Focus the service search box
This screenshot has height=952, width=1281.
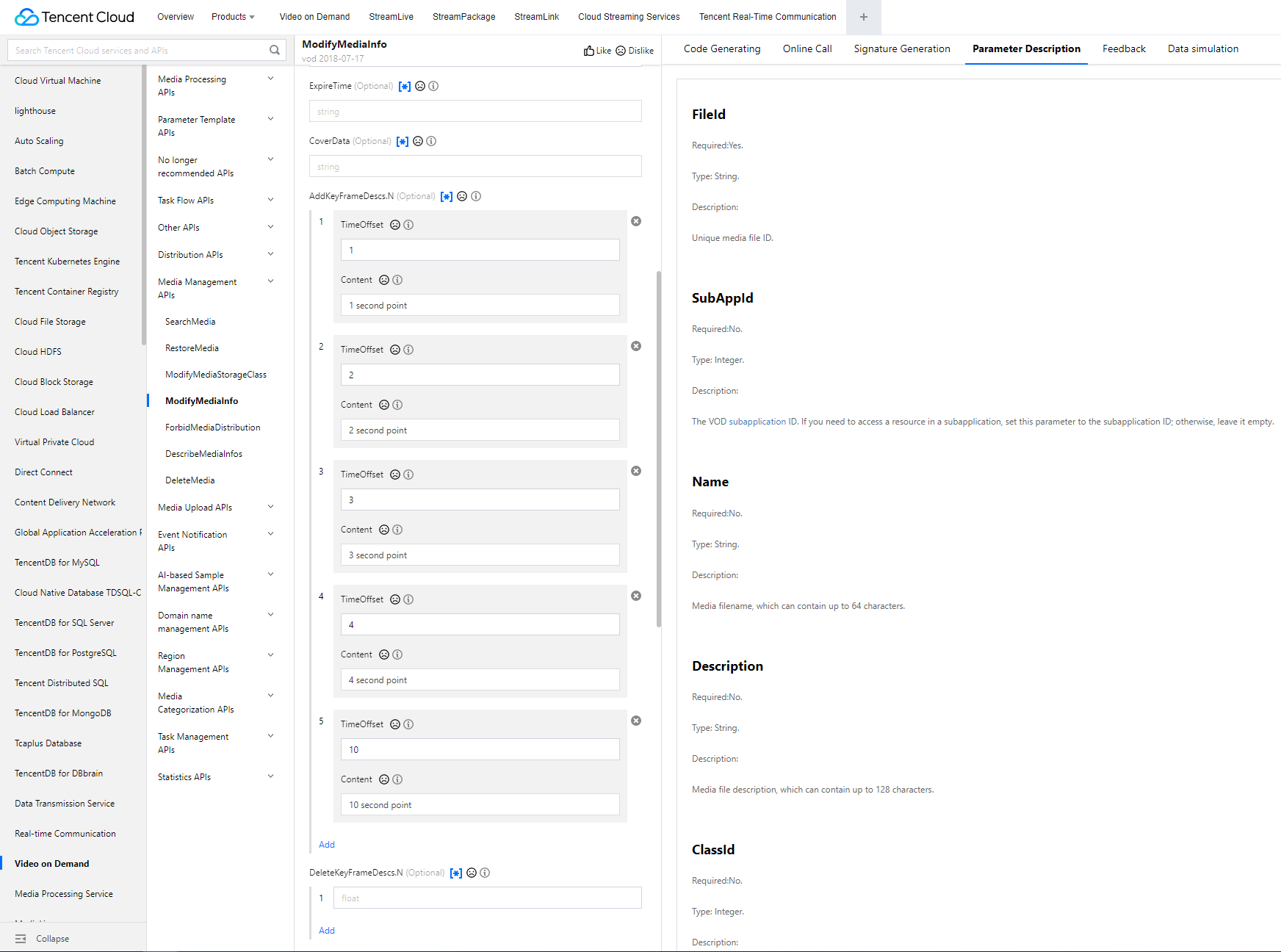click(140, 50)
